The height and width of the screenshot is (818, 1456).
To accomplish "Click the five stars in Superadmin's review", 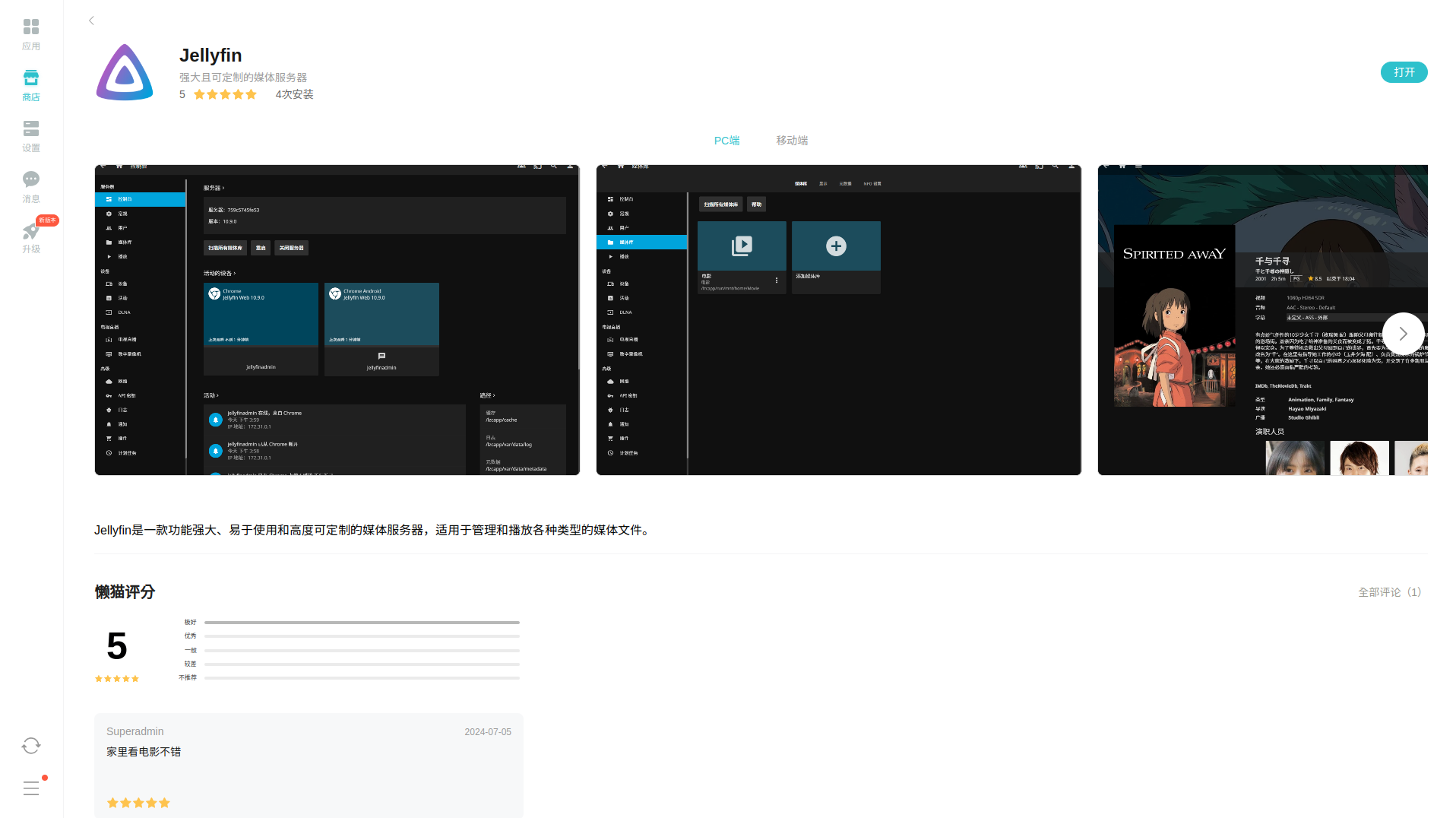I will [x=138, y=803].
